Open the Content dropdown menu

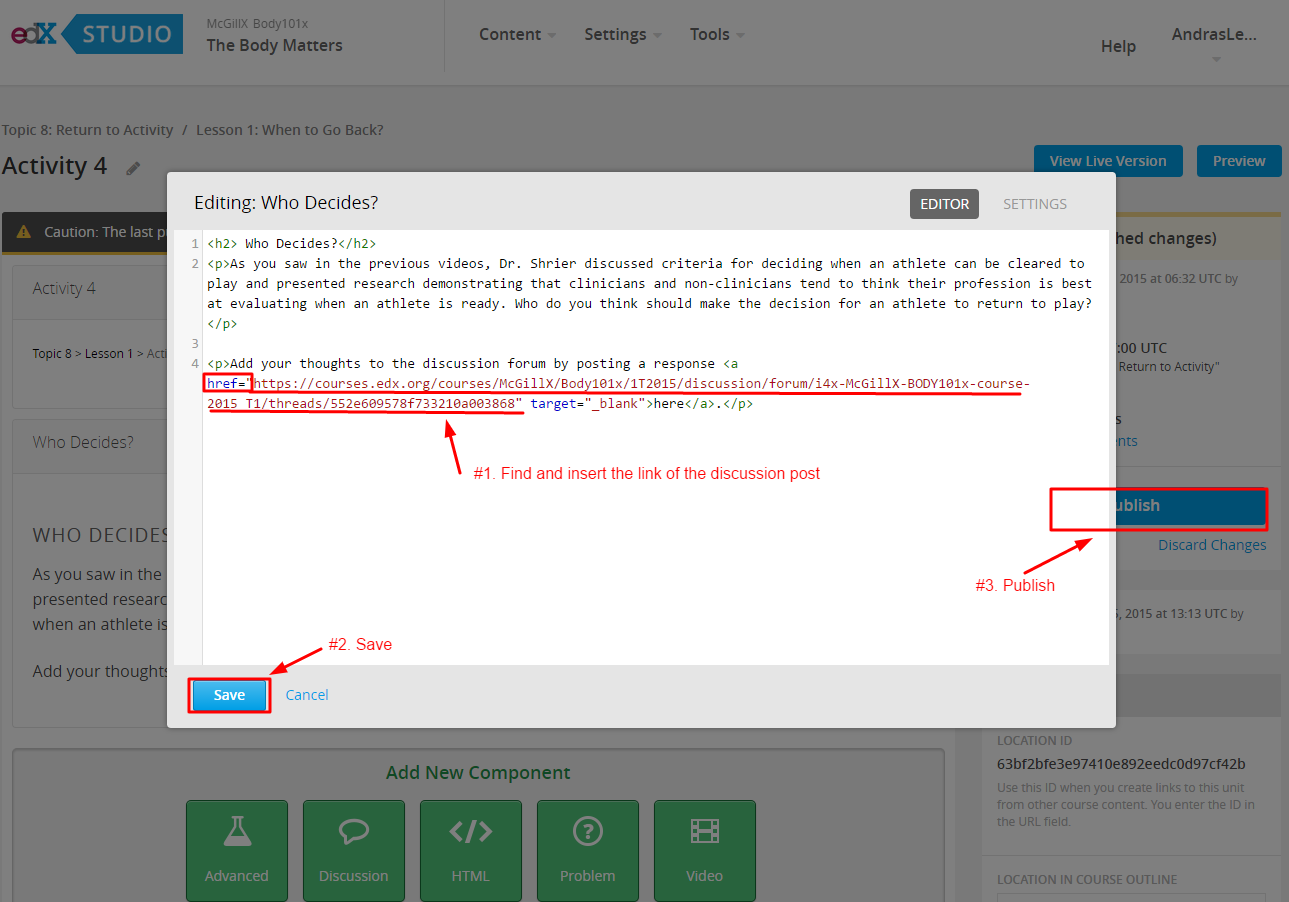pyautogui.click(x=517, y=34)
